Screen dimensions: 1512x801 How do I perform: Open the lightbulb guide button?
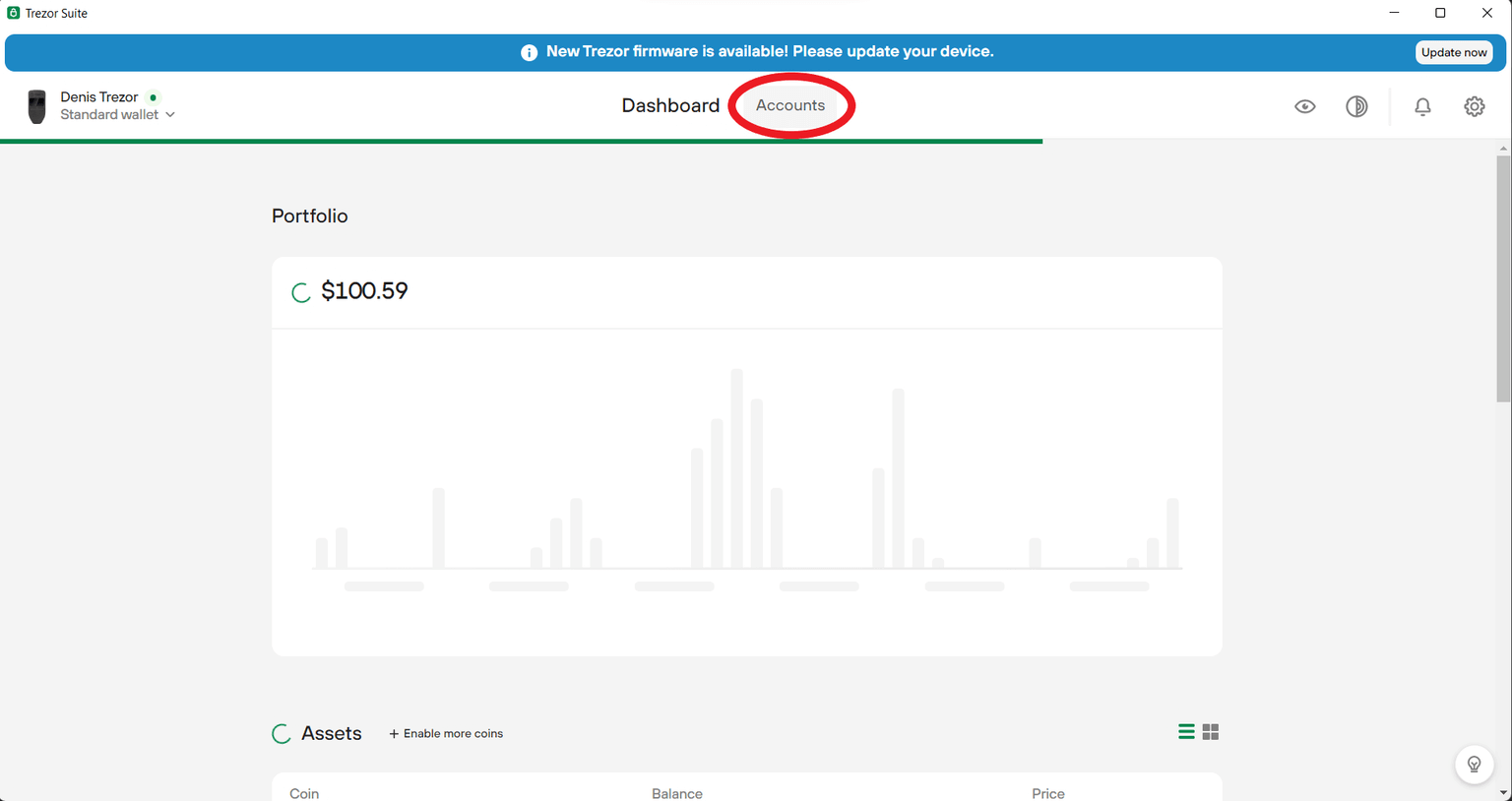click(1474, 765)
